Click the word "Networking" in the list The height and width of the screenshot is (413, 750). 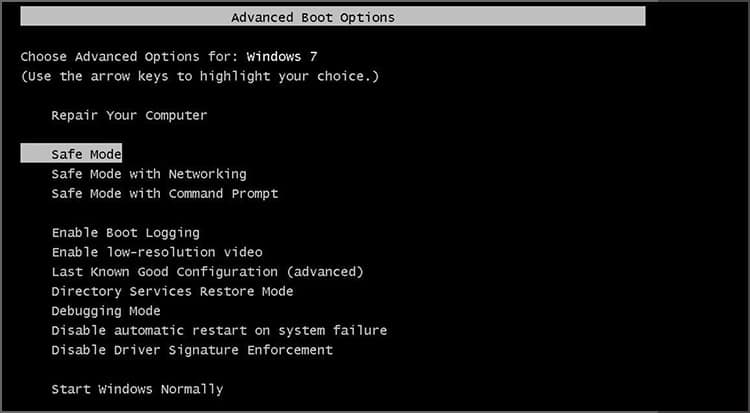pyautogui.click(x=207, y=174)
